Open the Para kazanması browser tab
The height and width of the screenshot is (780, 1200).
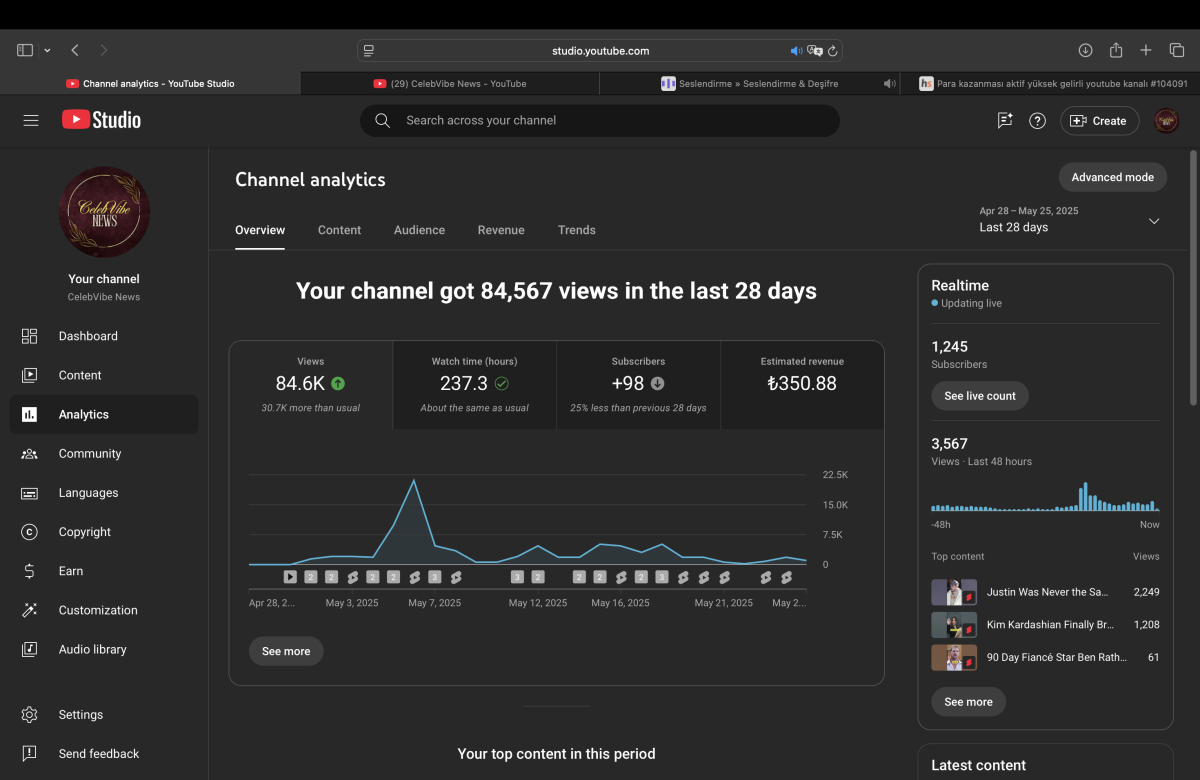click(x=1050, y=84)
